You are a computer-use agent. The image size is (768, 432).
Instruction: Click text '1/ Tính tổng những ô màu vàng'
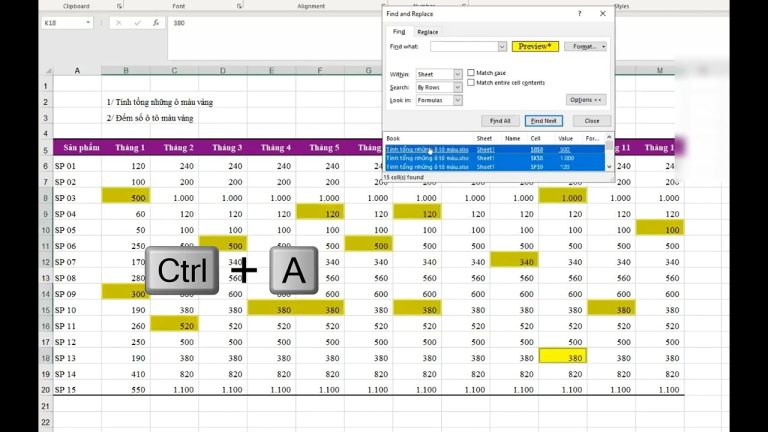(x=160, y=102)
